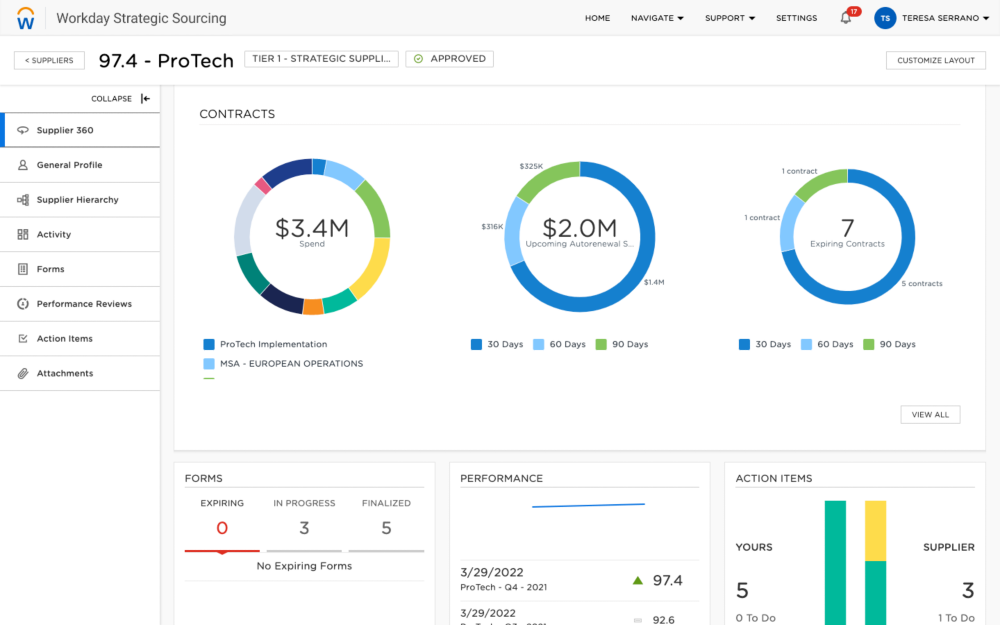The height and width of the screenshot is (625, 1000).
Task: Select the In Progress forms tab
Action: tap(304, 523)
